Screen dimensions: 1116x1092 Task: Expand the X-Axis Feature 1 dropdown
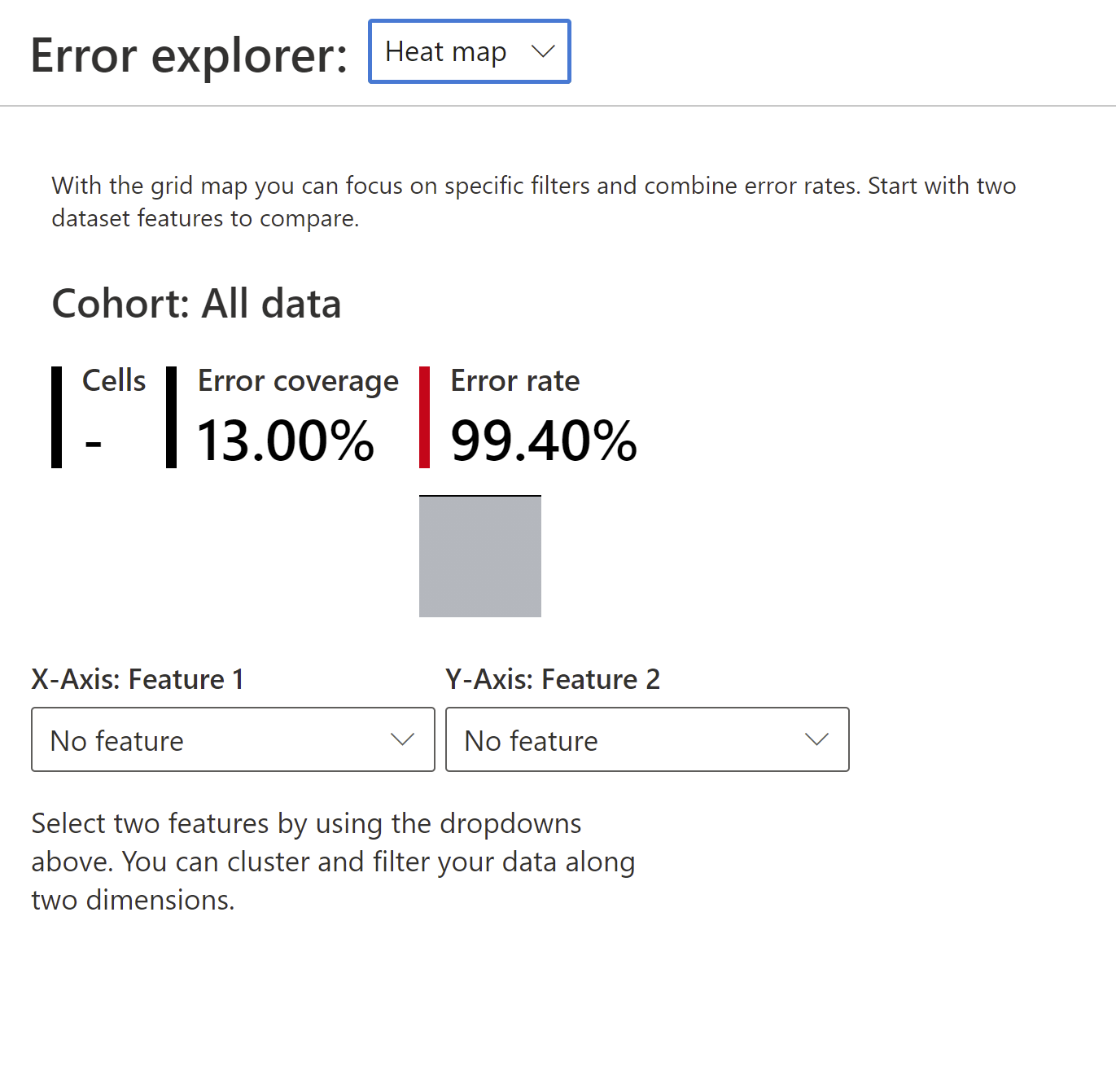233,739
